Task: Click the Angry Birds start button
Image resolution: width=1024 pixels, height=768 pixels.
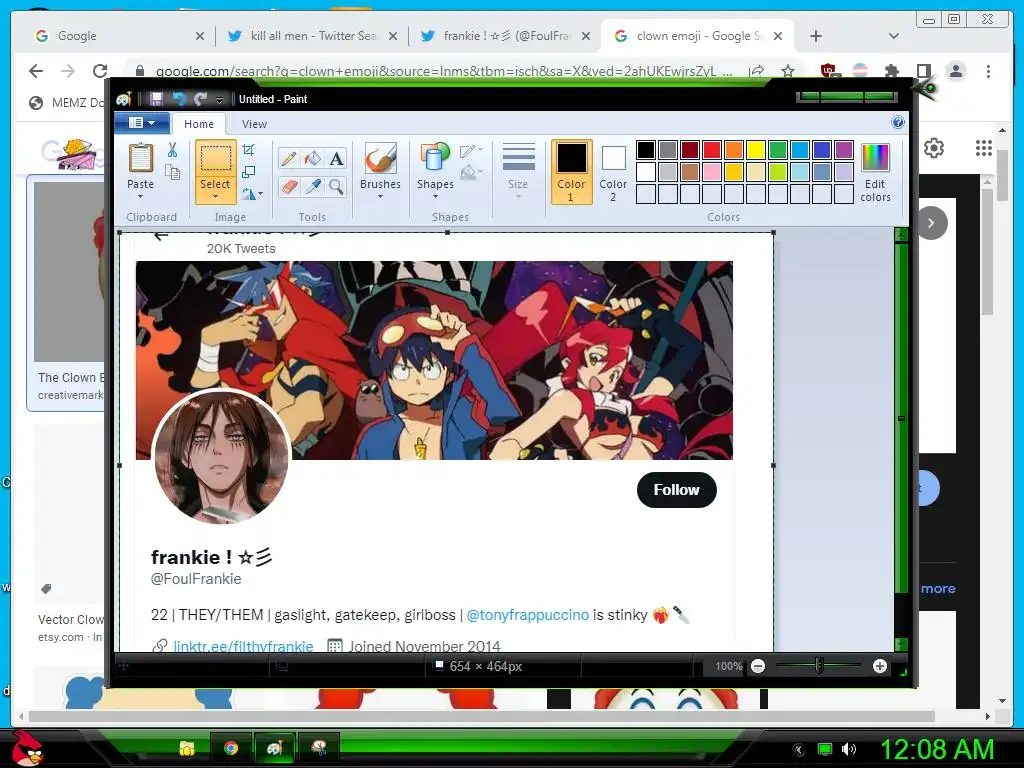Action: (28, 747)
